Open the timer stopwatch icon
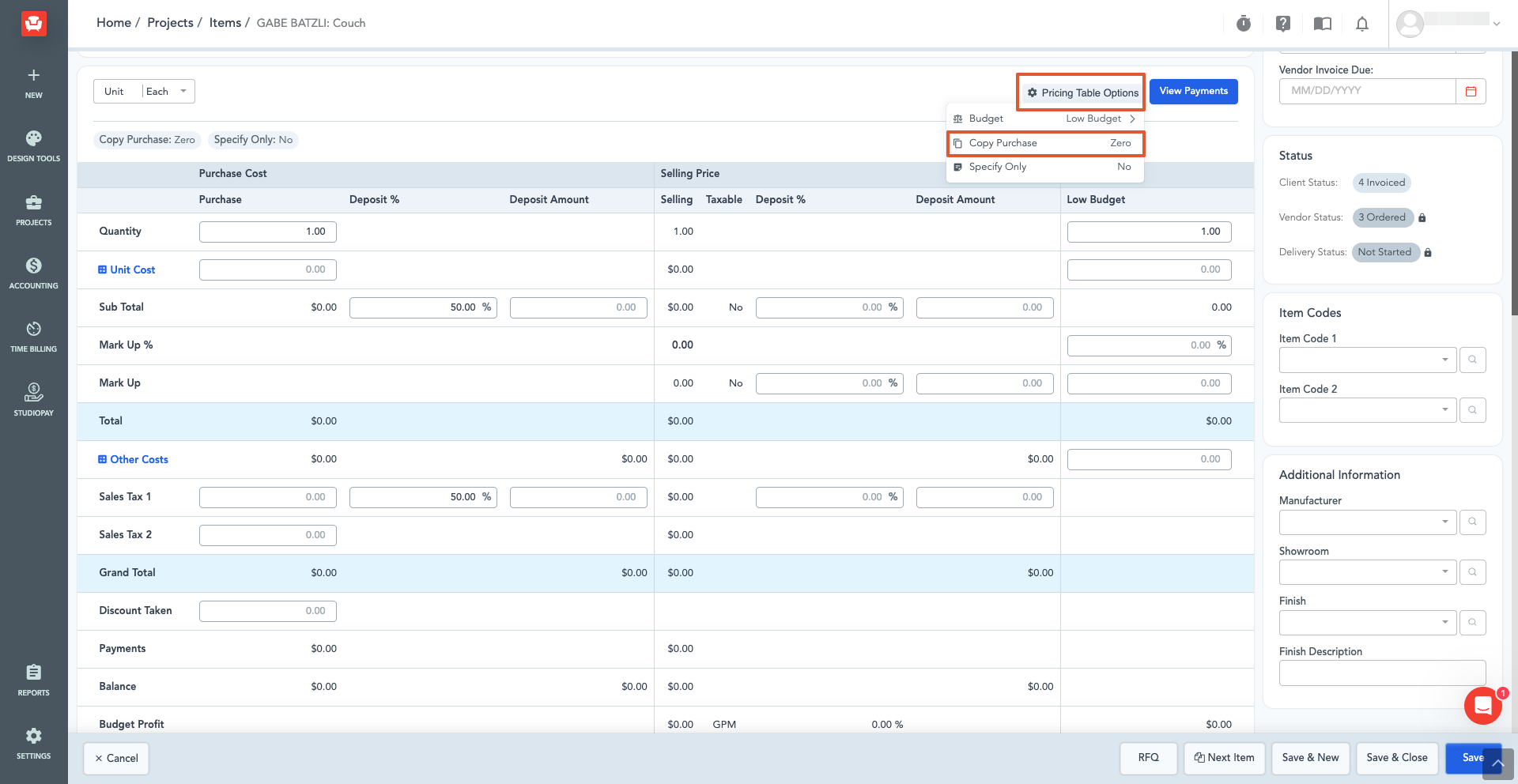 pos(1244,24)
